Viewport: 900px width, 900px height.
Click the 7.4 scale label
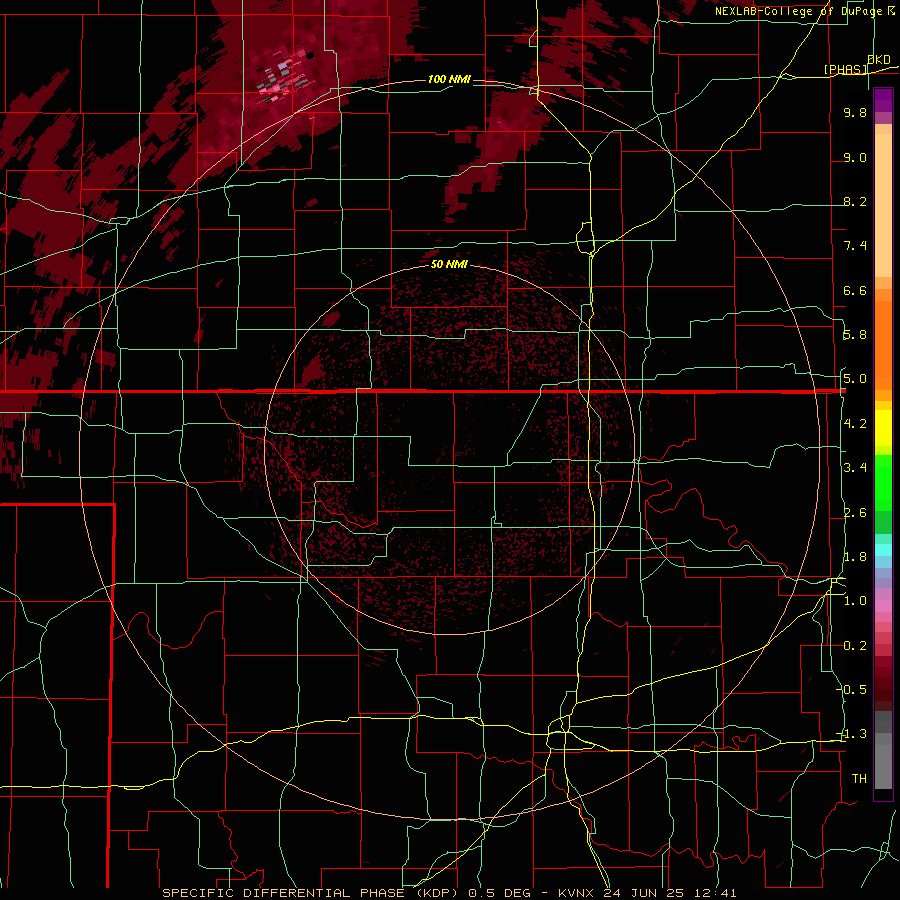coord(855,246)
